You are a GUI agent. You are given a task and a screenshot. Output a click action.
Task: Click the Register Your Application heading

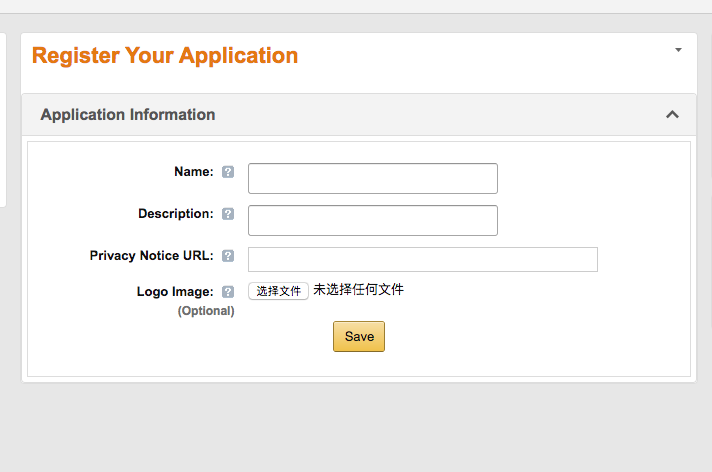click(x=165, y=55)
